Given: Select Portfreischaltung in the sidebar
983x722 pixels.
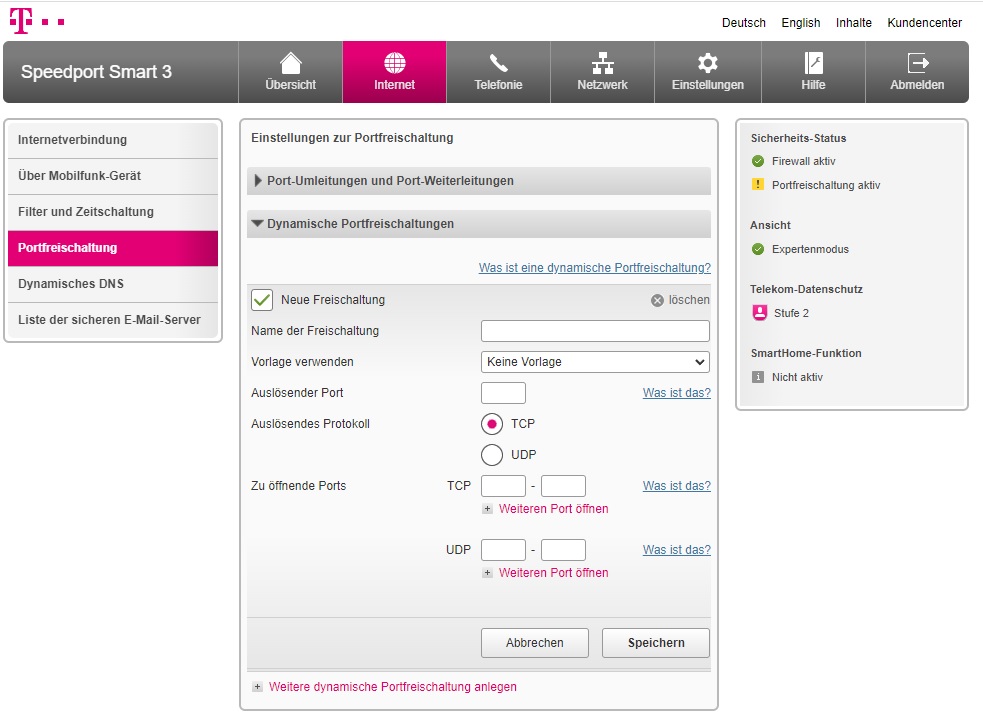Looking at the screenshot, I should point(113,248).
